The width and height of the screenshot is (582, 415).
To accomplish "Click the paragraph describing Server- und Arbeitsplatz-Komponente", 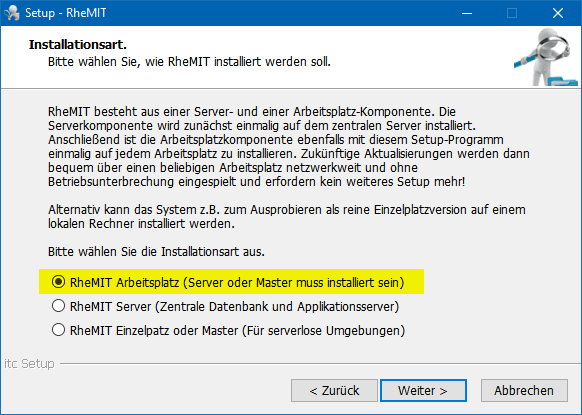I will tap(288, 147).
